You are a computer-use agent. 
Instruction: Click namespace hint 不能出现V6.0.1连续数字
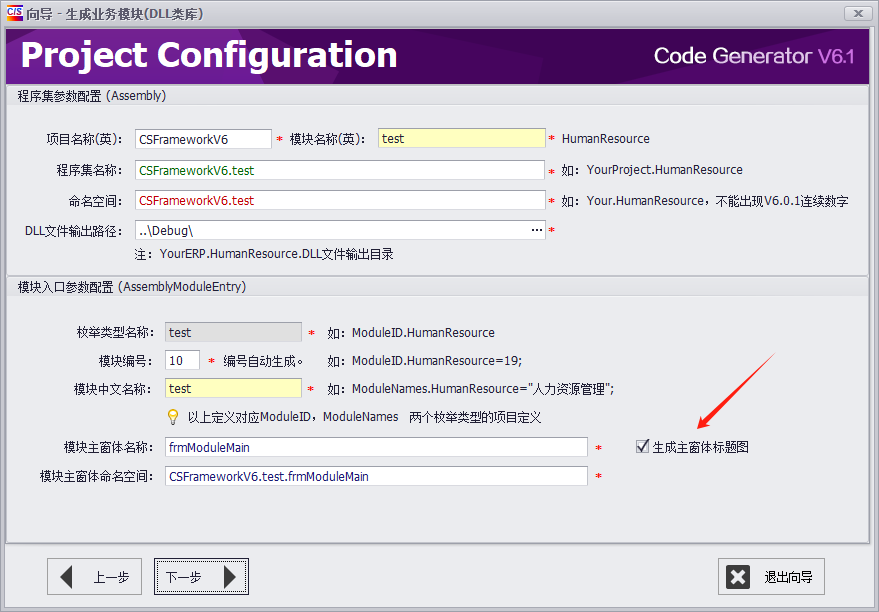(781, 201)
